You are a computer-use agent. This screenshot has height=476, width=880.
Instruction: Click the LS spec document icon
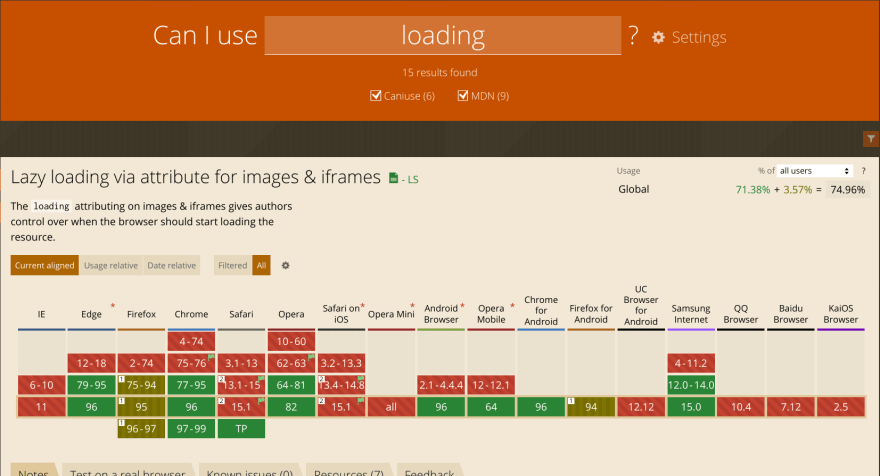[x=393, y=178]
